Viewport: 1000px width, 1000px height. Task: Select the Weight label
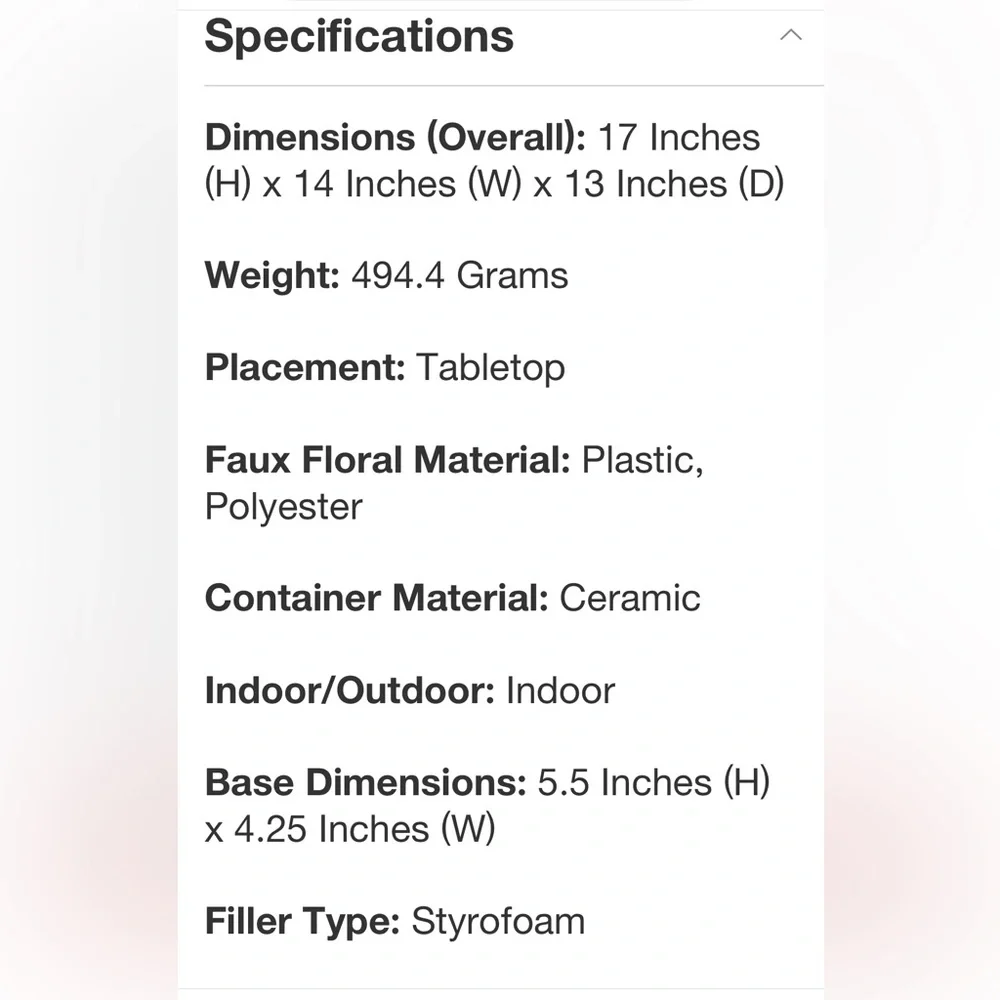[x=272, y=276]
